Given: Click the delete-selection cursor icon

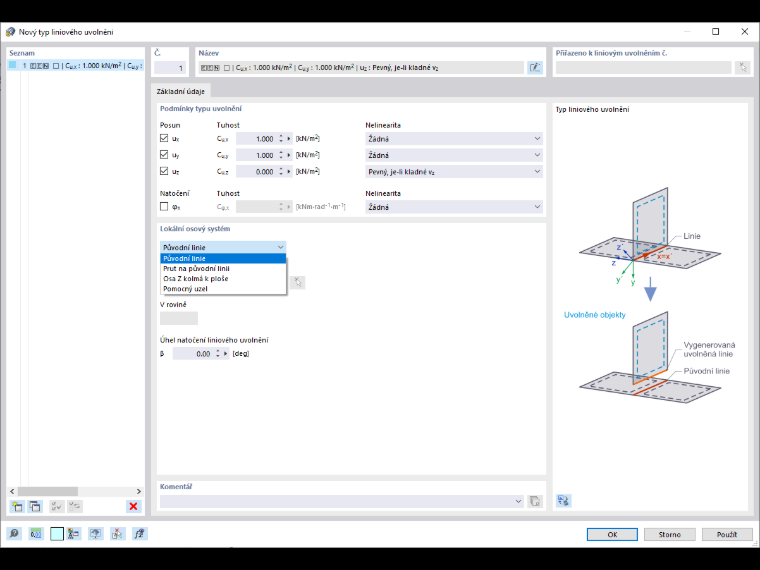Looking at the screenshot, I should (117, 534).
